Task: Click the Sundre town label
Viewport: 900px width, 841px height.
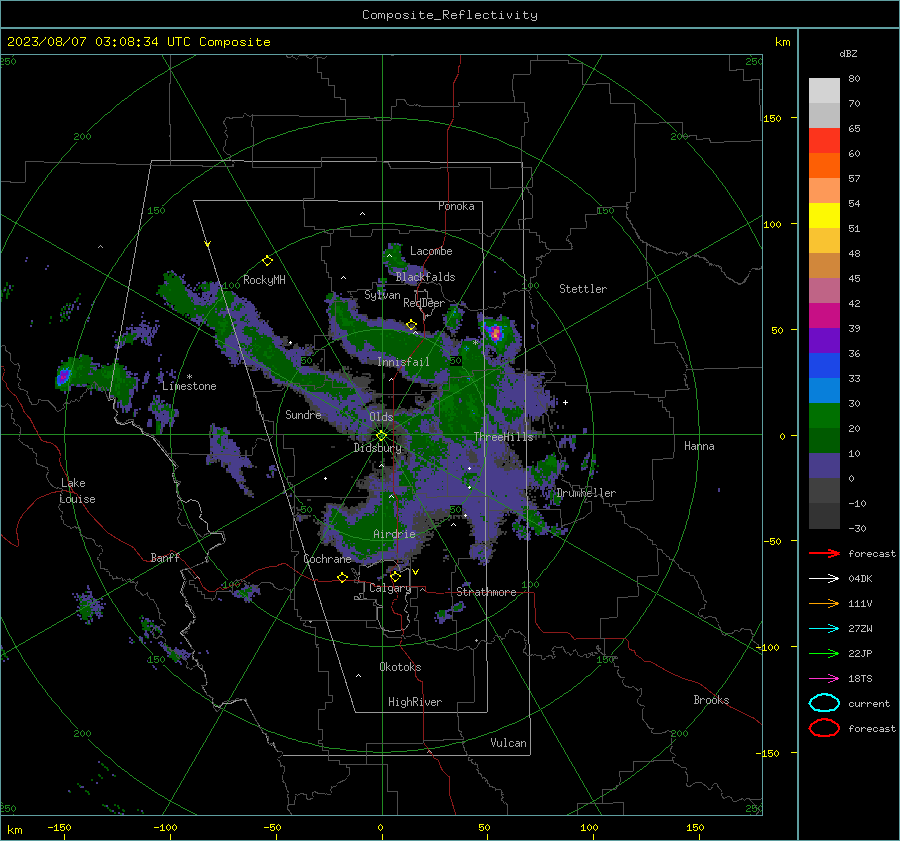Action: [x=303, y=414]
